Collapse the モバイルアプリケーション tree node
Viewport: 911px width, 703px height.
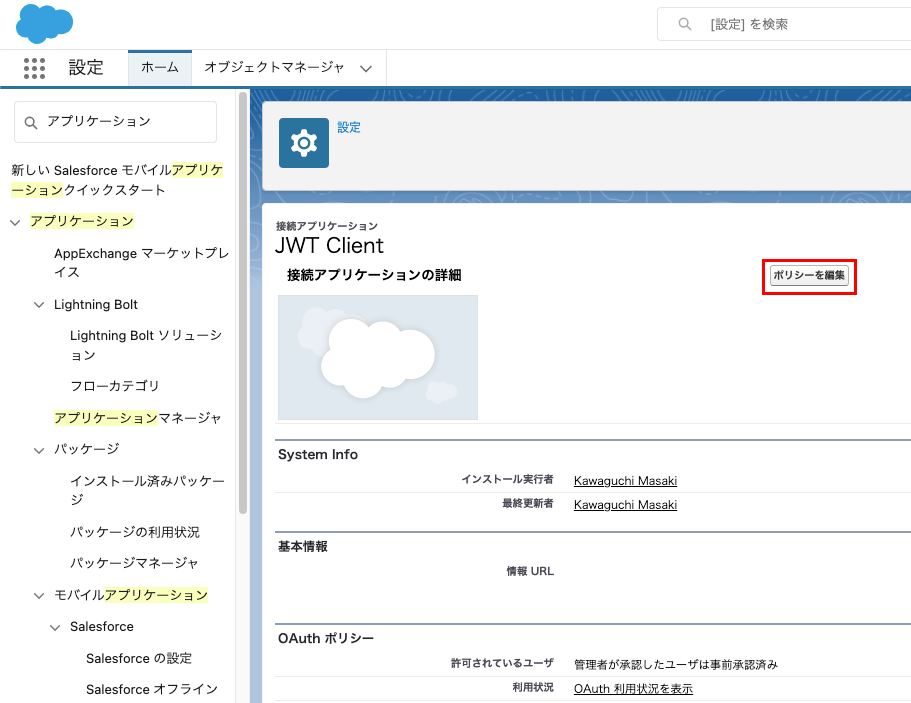(39, 596)
